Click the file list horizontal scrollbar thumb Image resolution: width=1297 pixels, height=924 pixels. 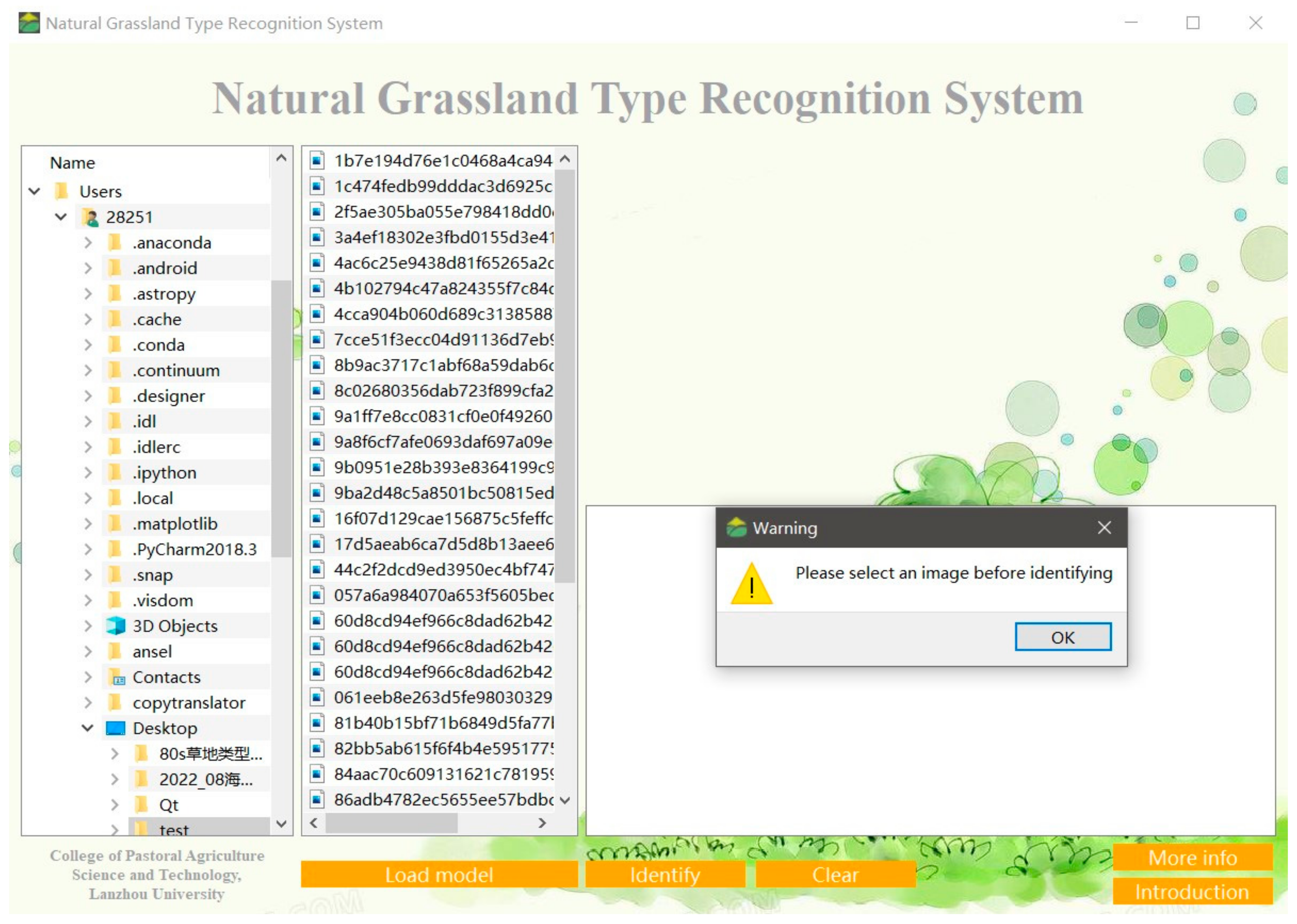click(391, 823)
